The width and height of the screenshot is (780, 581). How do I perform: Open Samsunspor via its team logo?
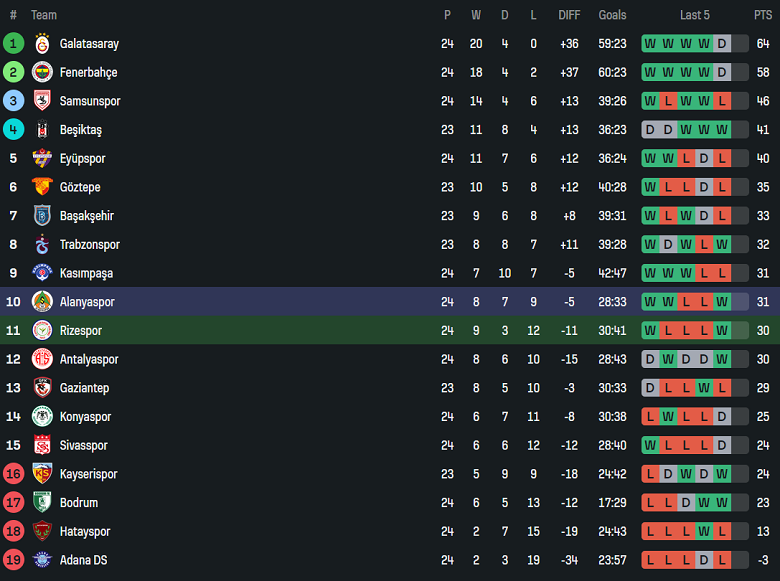point(42,101)
